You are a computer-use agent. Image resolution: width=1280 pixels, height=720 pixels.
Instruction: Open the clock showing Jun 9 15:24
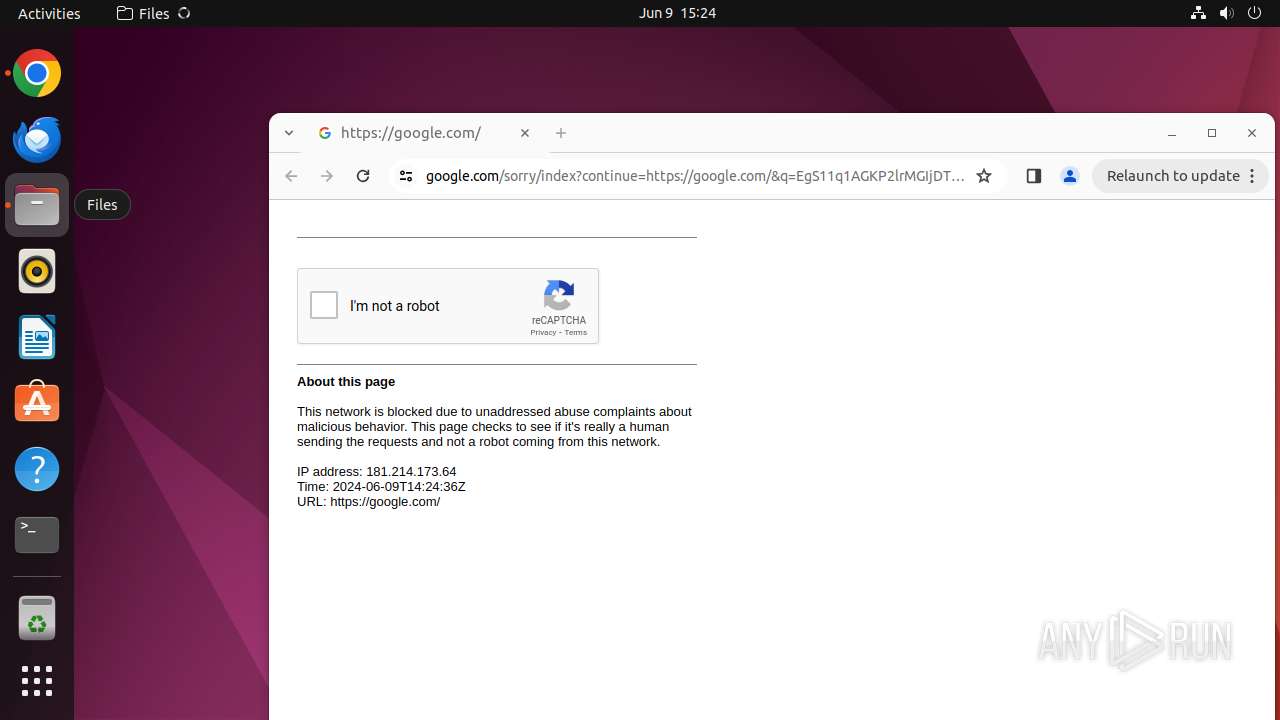pos(677,13)
